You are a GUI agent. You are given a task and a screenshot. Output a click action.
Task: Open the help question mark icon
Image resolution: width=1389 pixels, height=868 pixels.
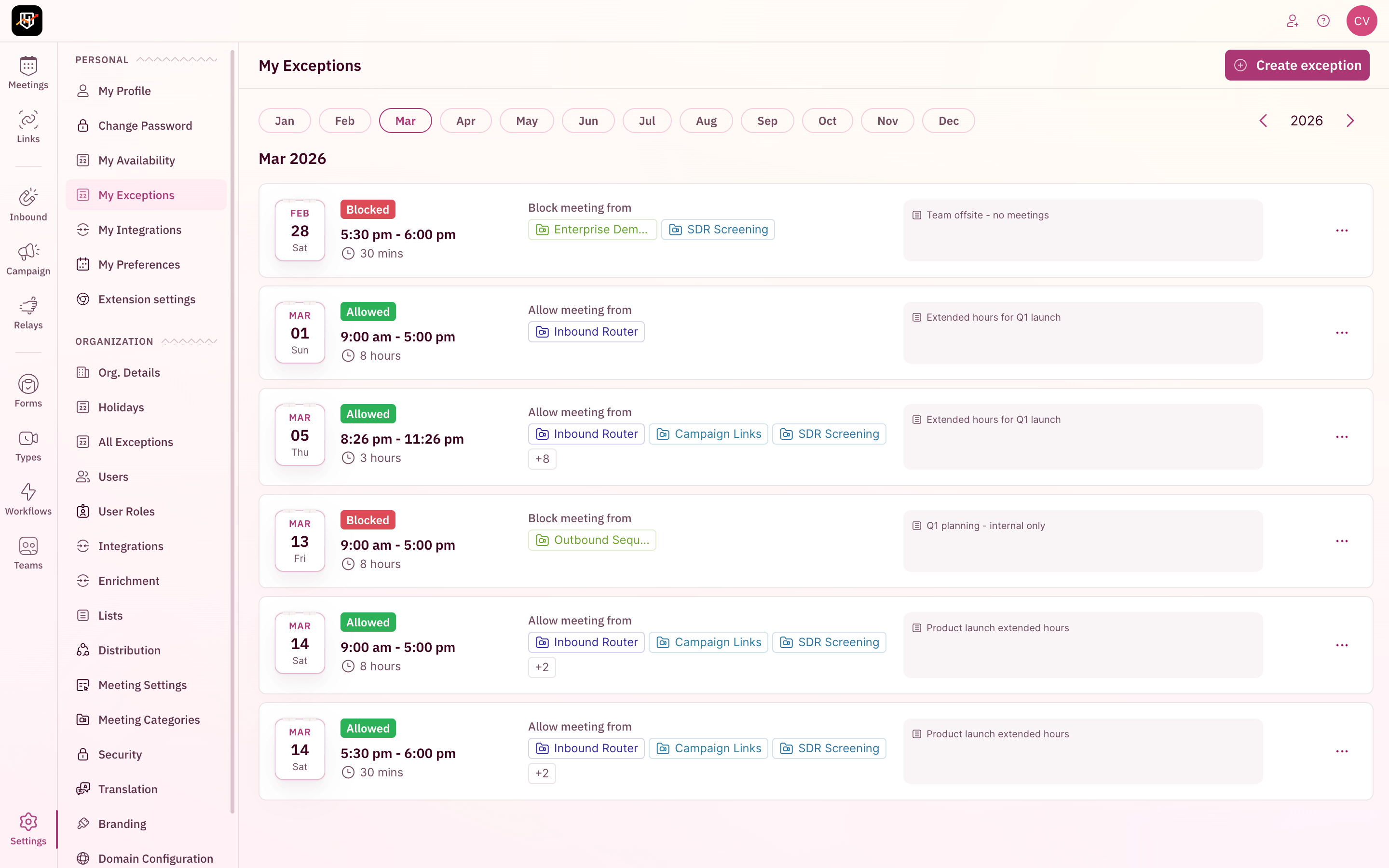[x=1323, y=21]
